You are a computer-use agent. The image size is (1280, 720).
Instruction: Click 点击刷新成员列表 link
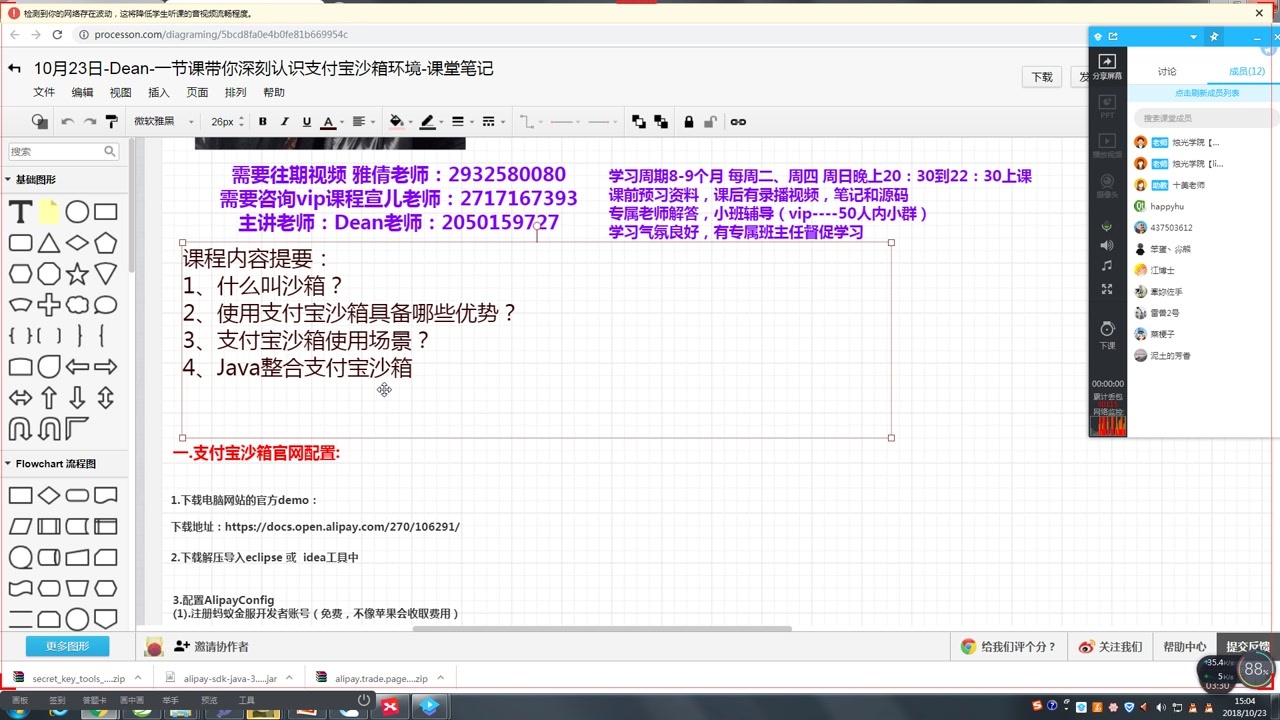click(x=1207, y=93)
